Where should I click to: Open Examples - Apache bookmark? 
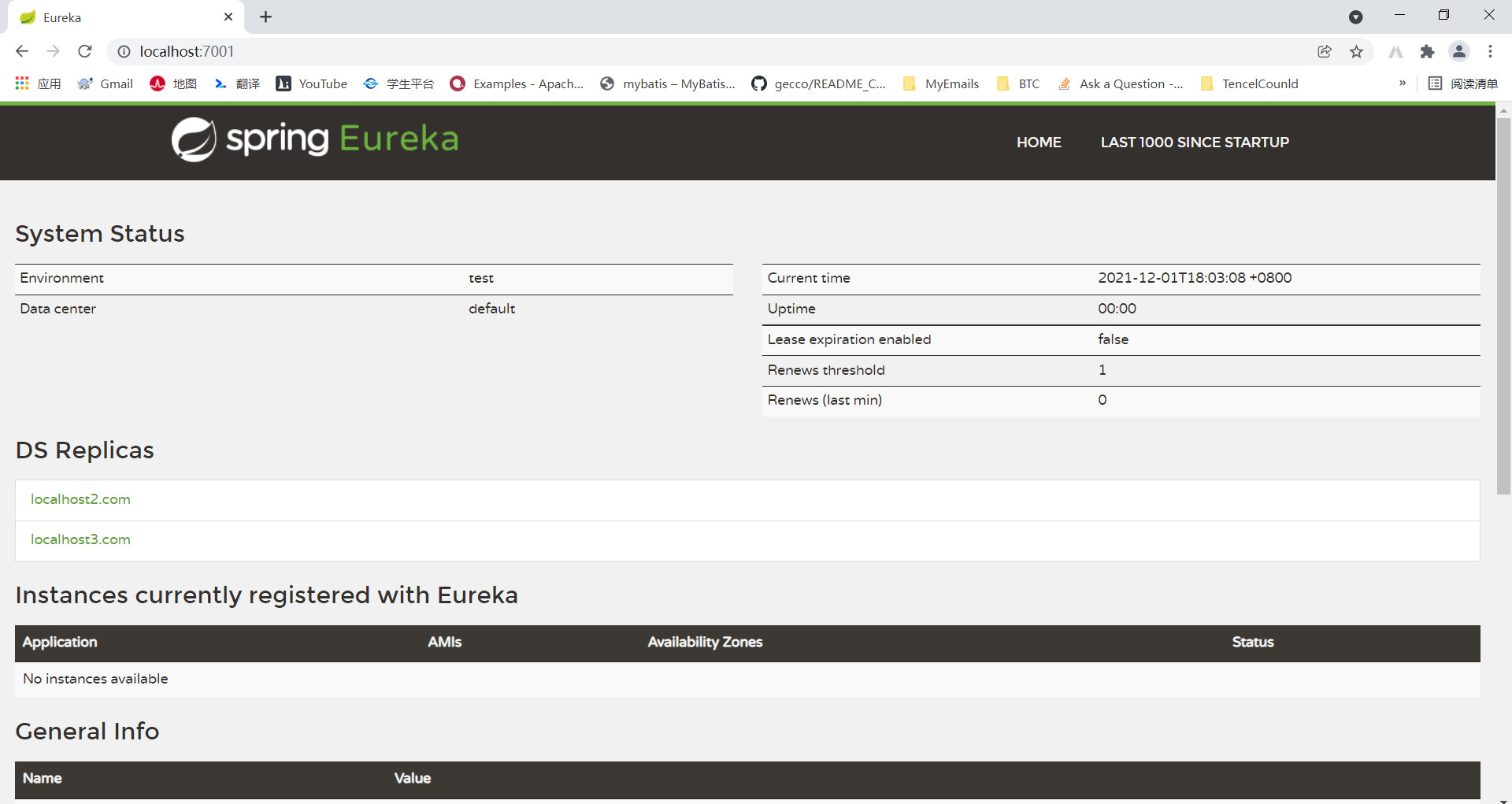(x=517, y=83)
